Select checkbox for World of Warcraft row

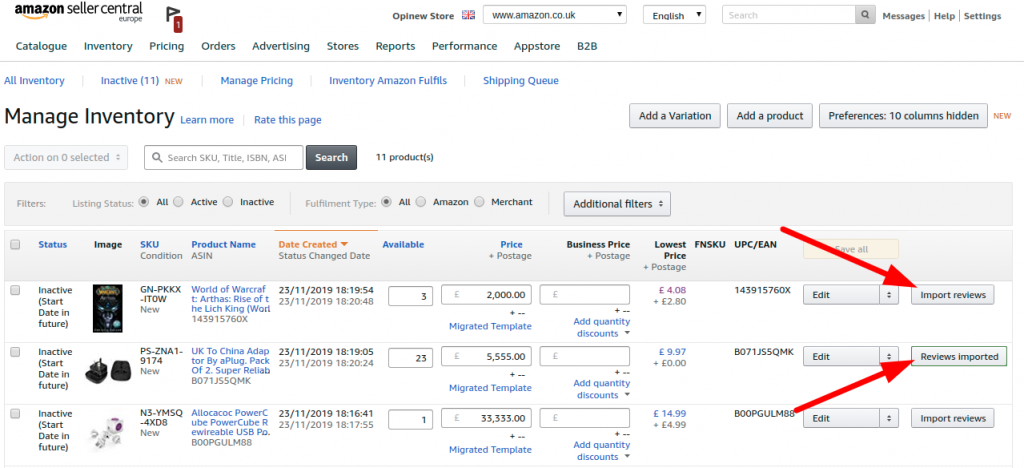coord(15,290)
